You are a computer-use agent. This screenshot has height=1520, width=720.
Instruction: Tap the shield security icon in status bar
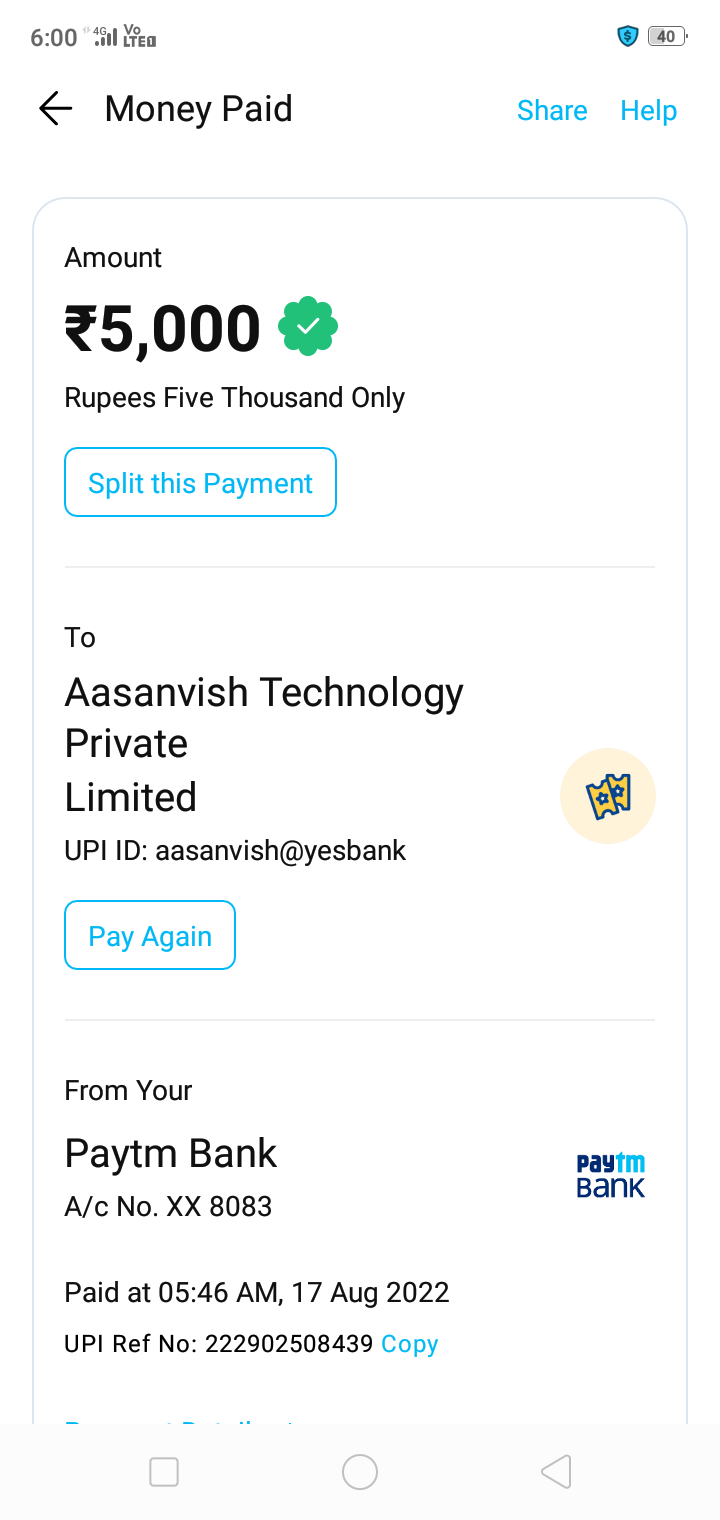pyautogui.click(x=628, y=37)
